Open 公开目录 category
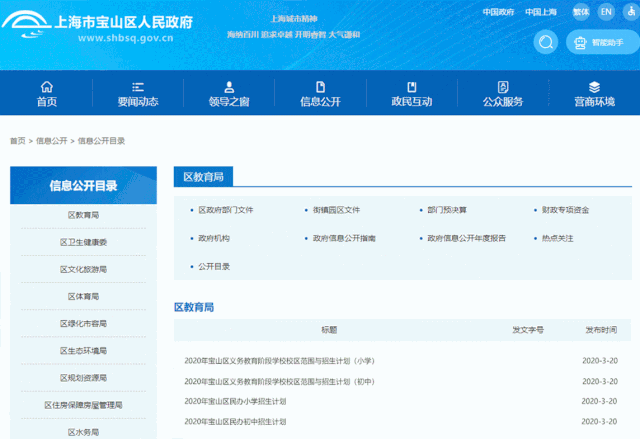This screenshot has height=439, width=640. pos(214,266)
